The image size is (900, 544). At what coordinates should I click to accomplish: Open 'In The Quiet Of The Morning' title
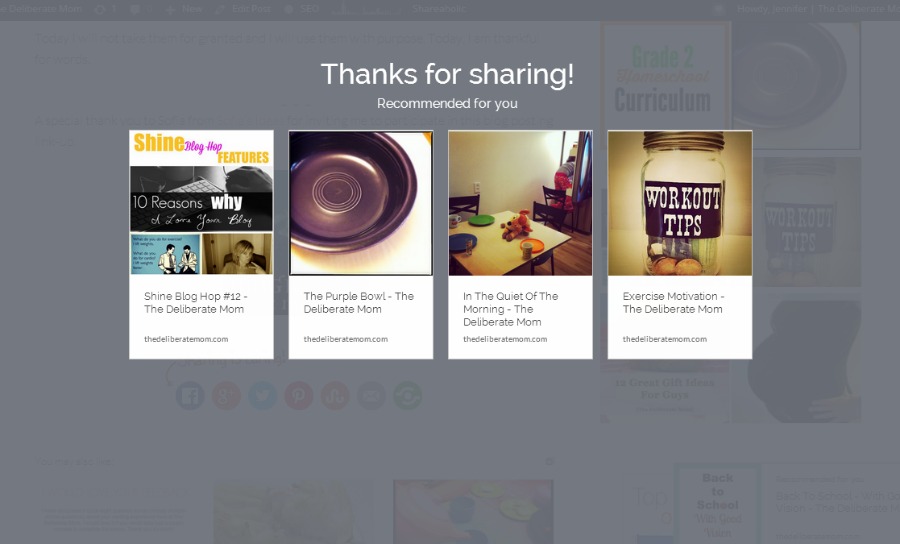pos(511,309)
